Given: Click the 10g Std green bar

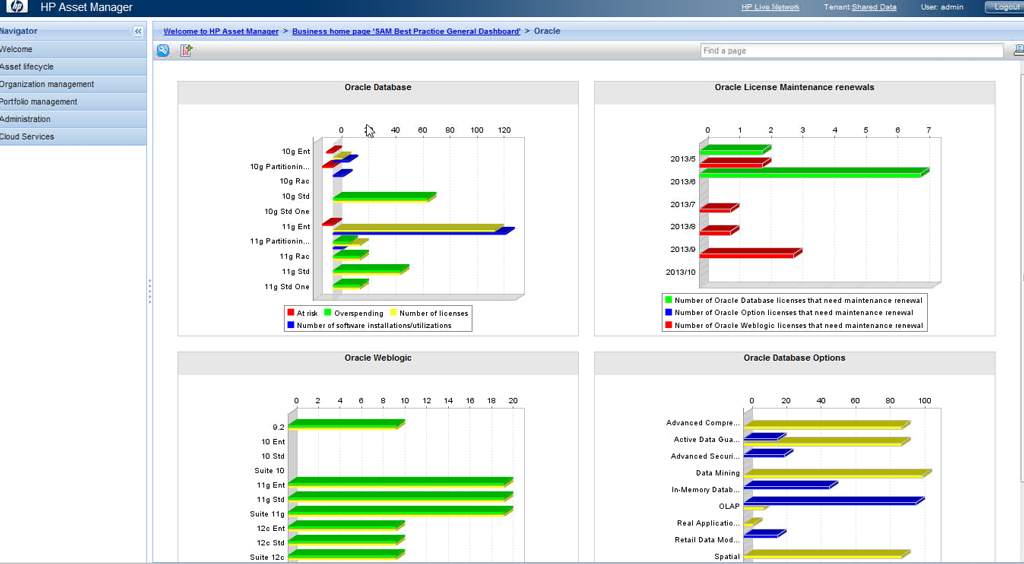Looking at the screenshot, I should click(x=384, y=195).
